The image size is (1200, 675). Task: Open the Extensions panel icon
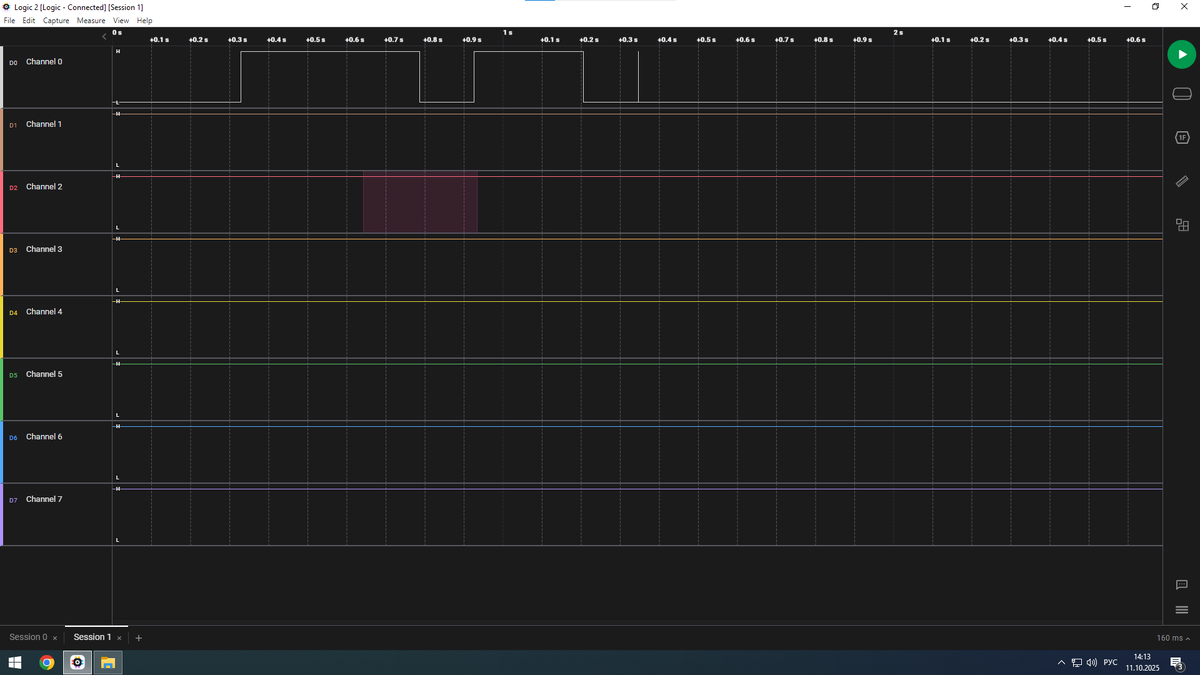[1181, 225]
